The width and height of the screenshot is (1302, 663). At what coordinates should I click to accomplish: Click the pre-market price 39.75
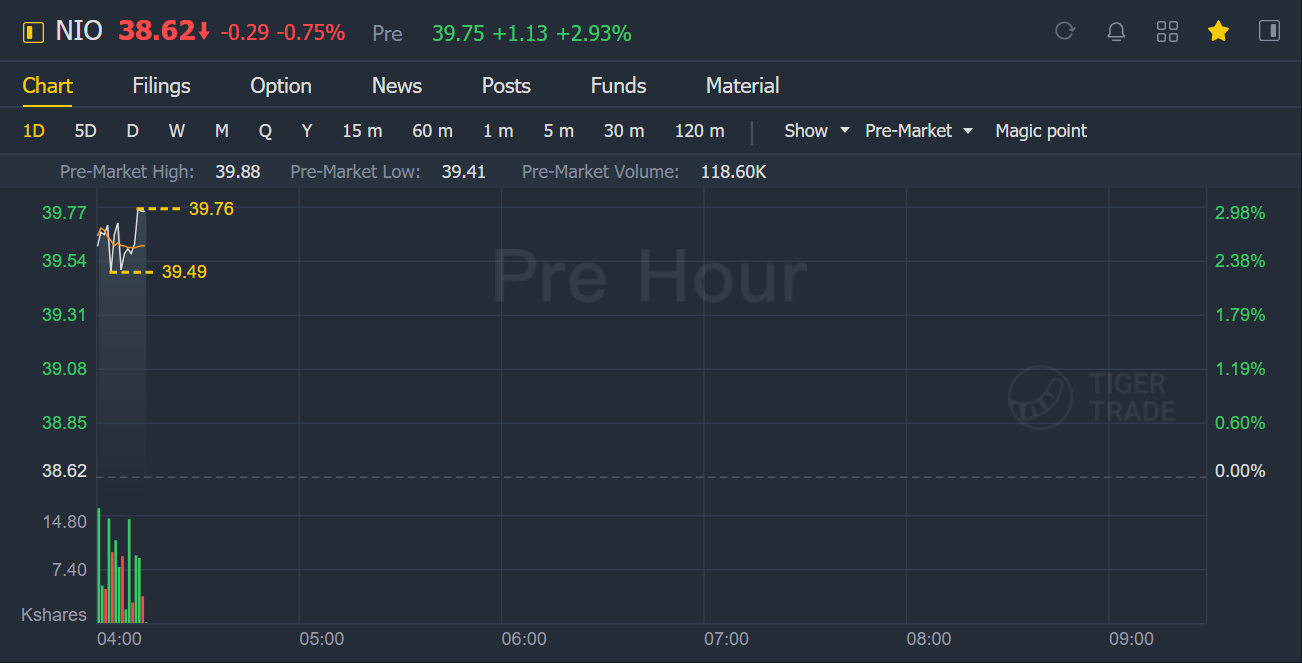[458, 34]
